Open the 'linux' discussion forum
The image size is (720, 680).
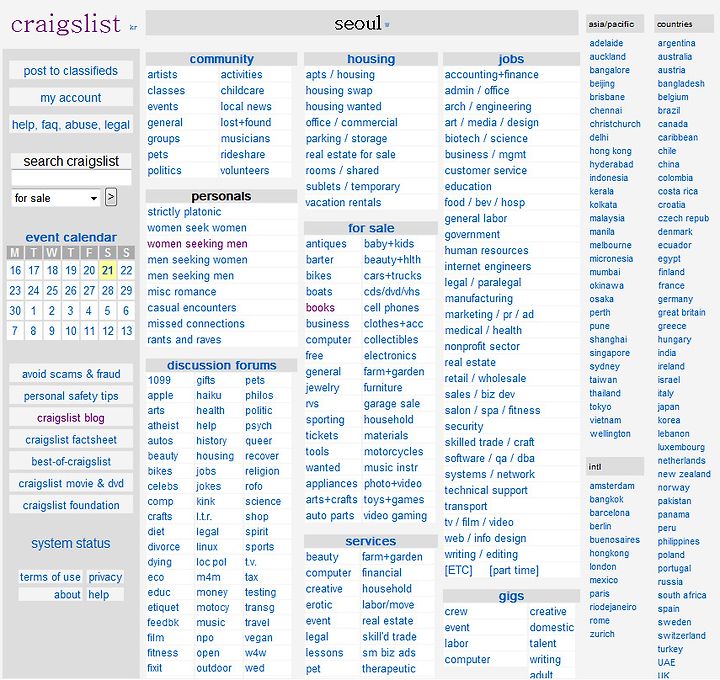(x=207, y=547)
